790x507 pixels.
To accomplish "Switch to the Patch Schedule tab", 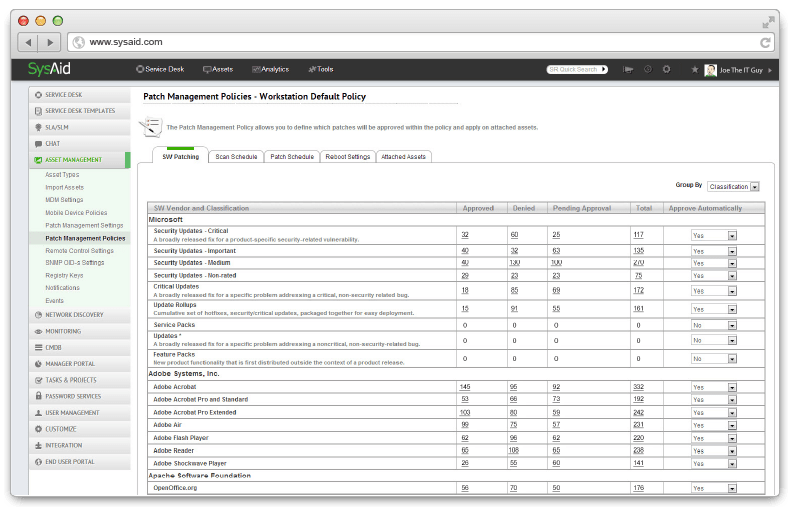I will click(292, 157).
